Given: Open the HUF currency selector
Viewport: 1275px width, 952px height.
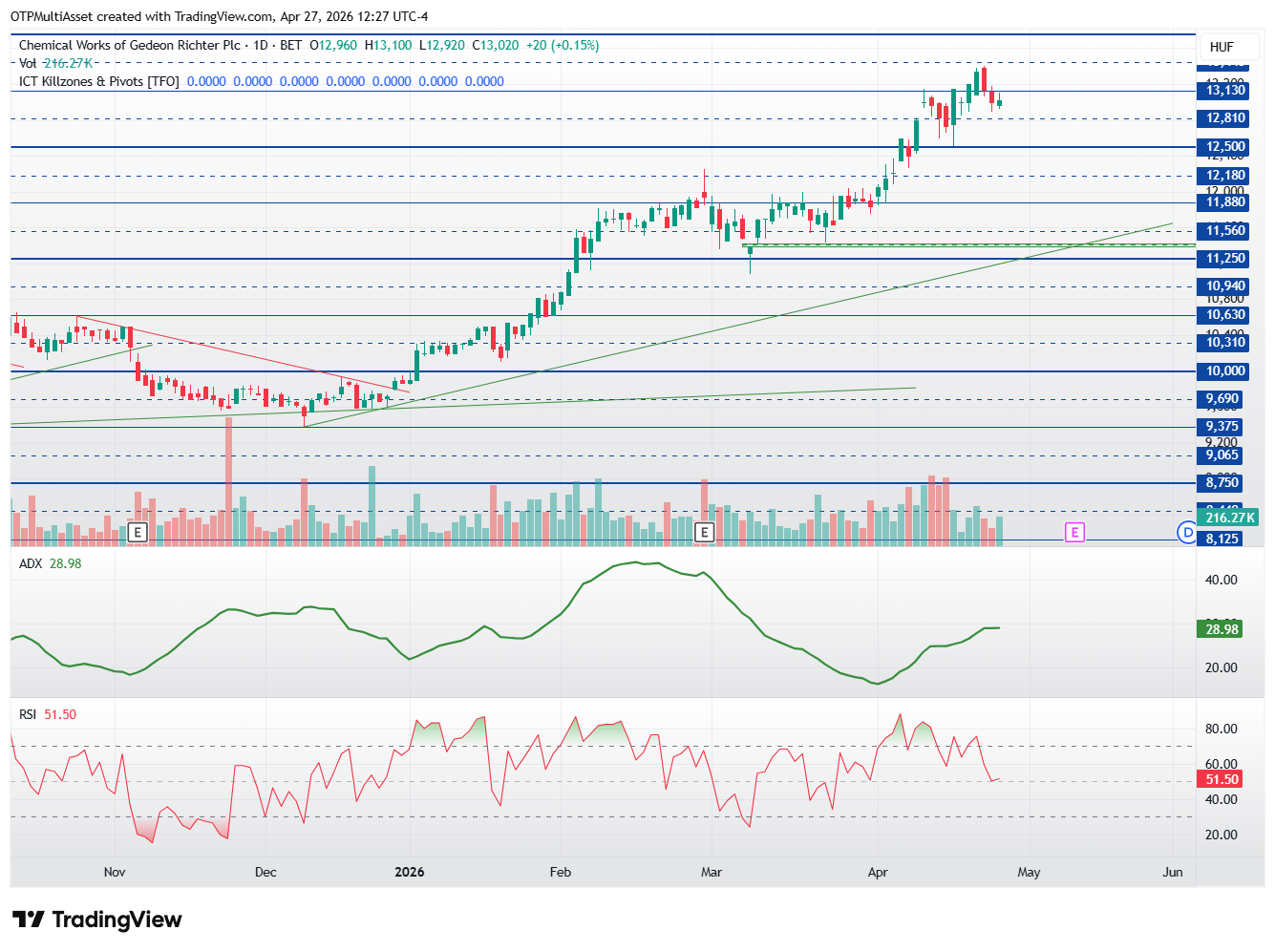Looking at the screenshot, I should (1222, 47).
